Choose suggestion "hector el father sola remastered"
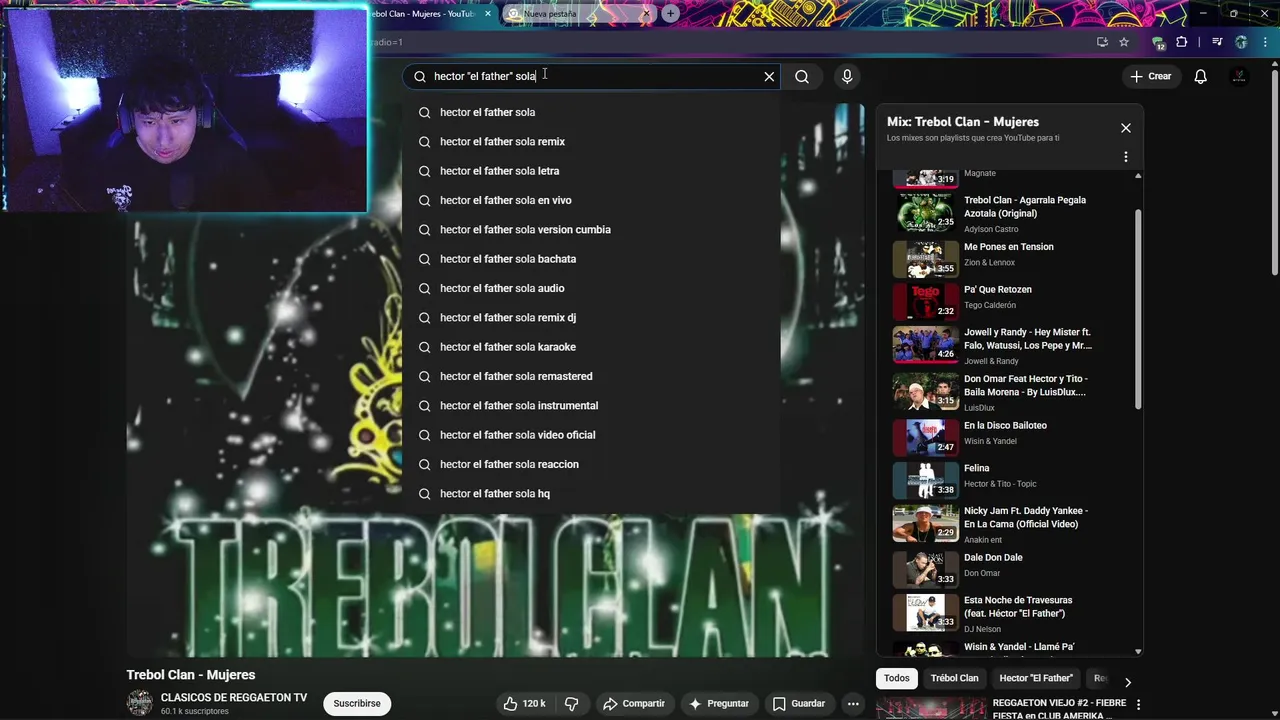This screenshot has width=1280, height=720. [x=591, y=376]
